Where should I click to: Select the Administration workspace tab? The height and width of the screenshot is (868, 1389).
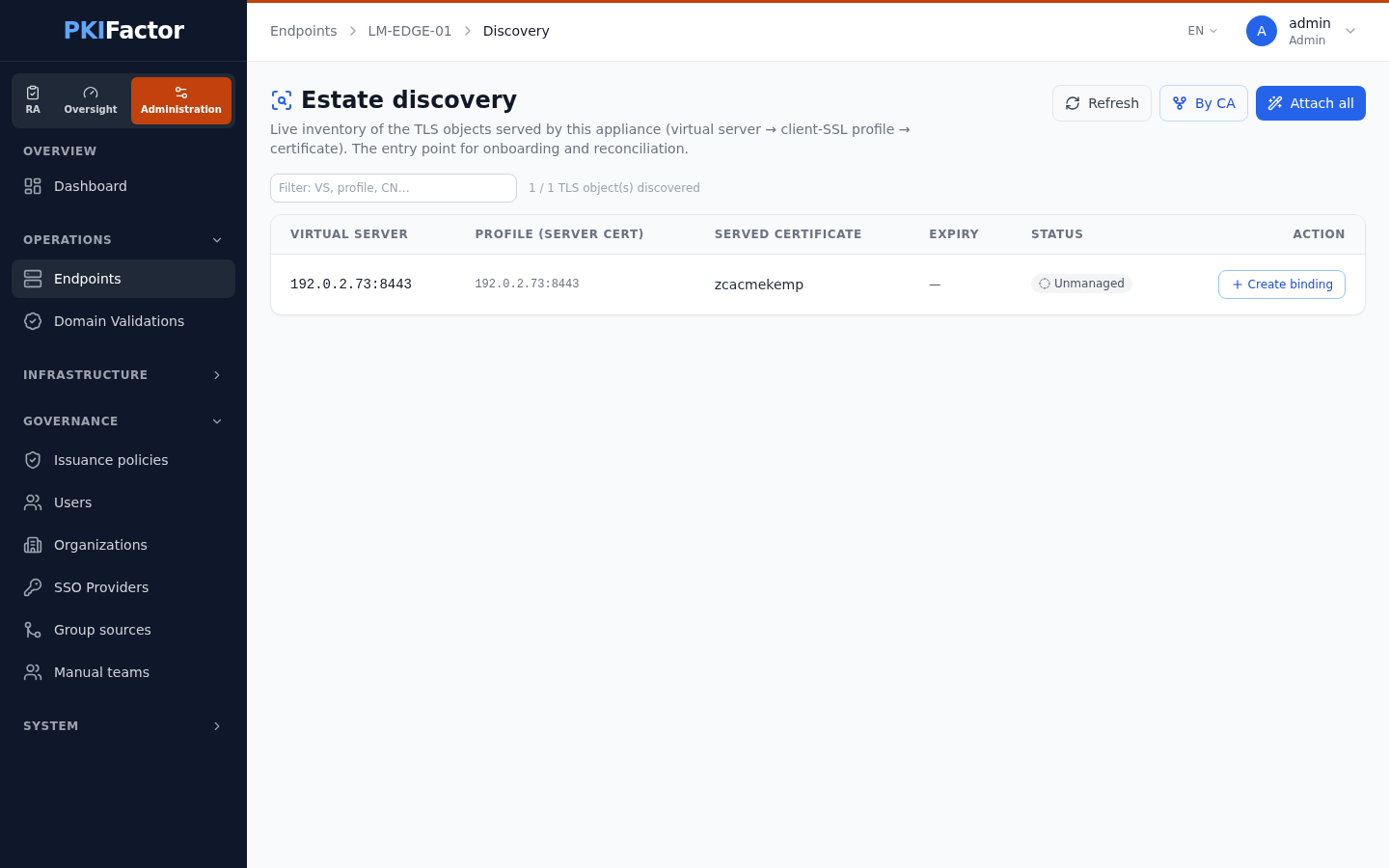(x=181, y=100)
